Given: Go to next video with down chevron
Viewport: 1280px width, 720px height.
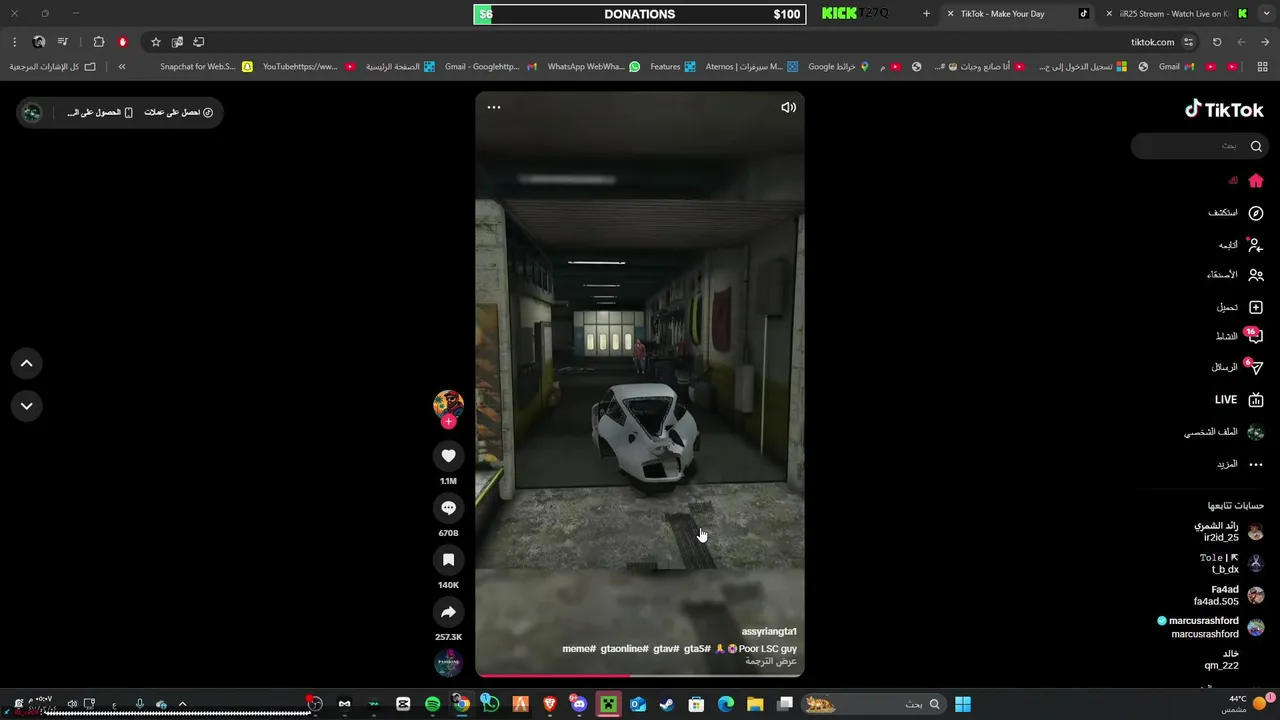Looking at the screenshot, I should point(27,406).
